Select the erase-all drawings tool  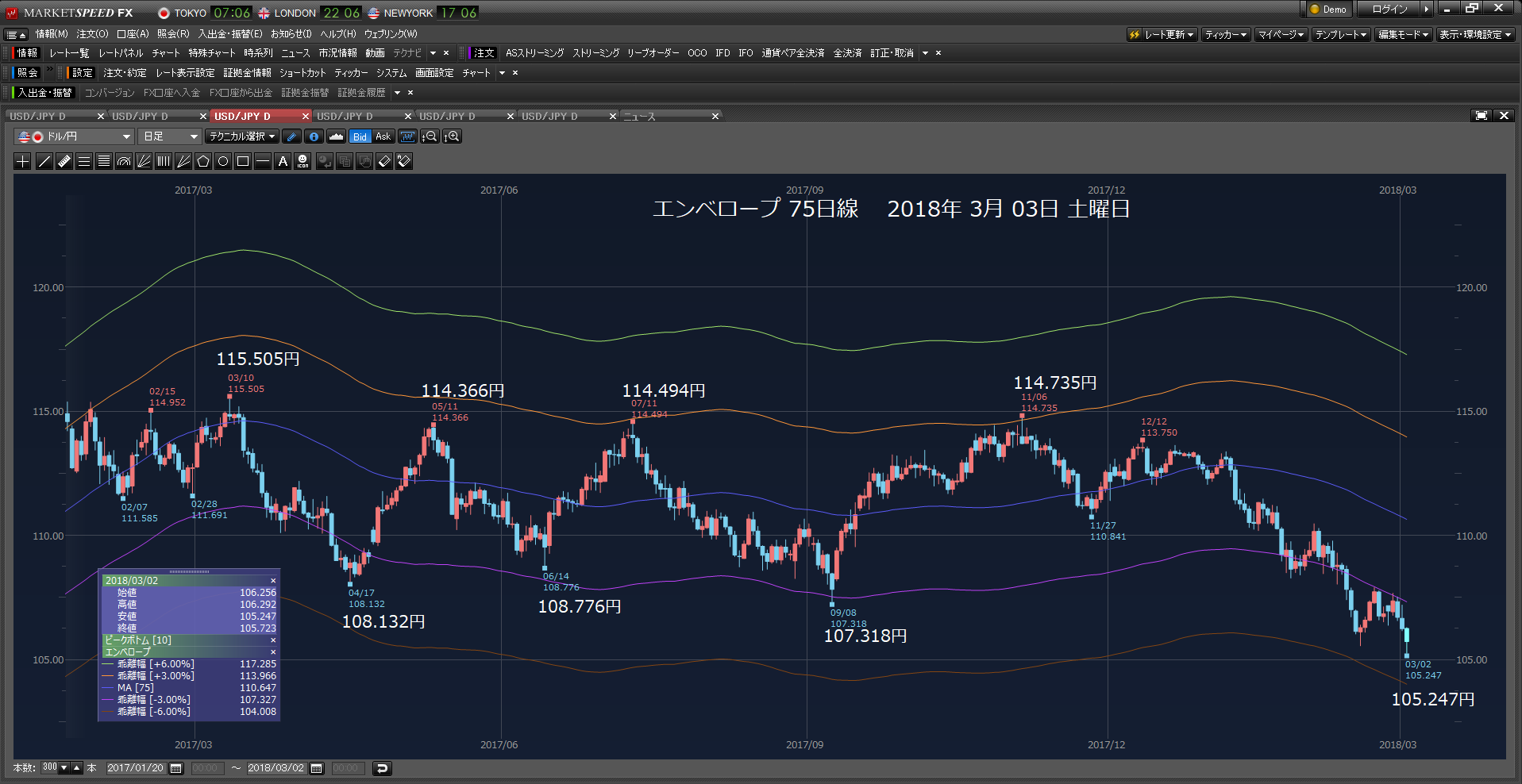coord(404,162)
